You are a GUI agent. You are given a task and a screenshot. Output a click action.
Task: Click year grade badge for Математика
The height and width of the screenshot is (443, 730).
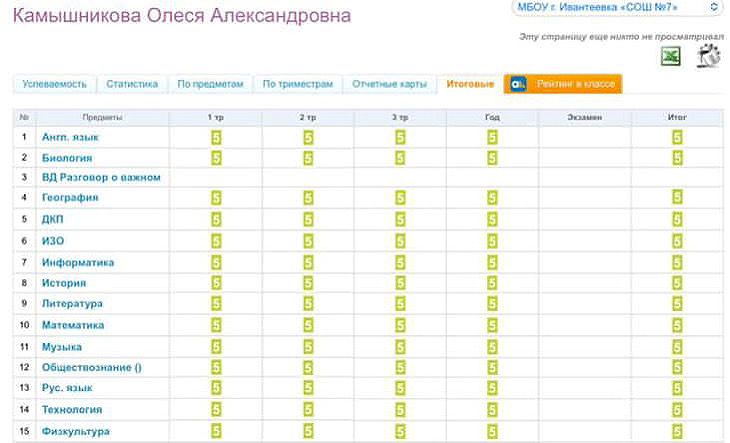(x=492, y=325)
